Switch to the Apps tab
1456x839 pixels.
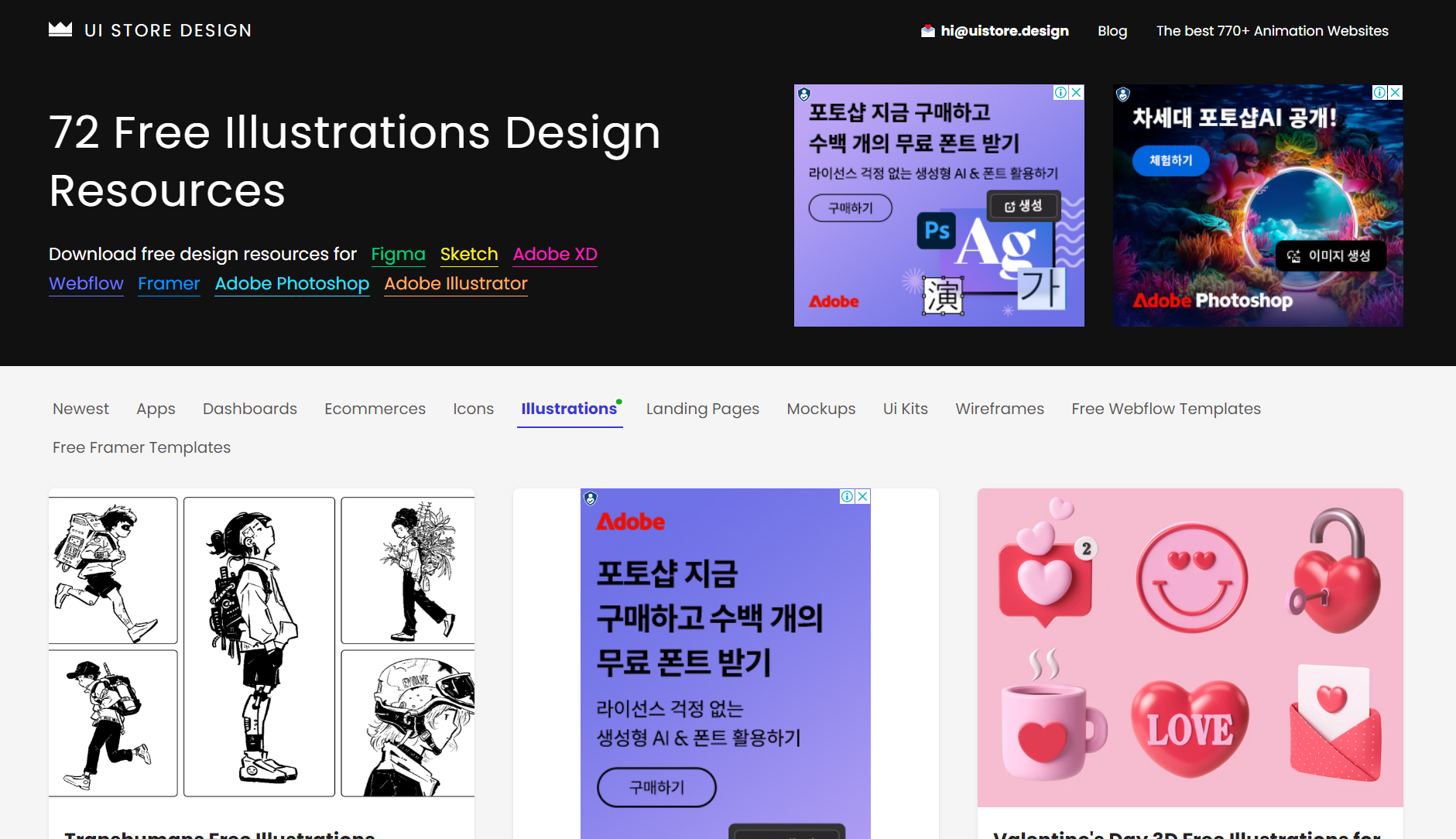pos(156,409)
